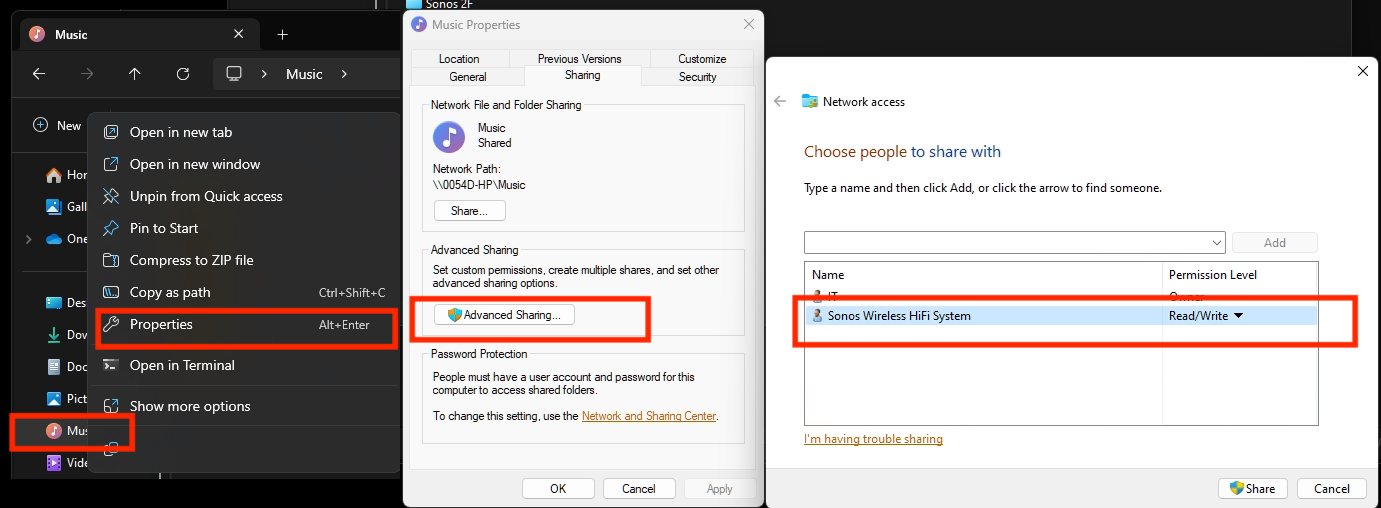Close the Network access dialog
Viewport: 1381px width, 508px height.
click(x=1362, y=71)
